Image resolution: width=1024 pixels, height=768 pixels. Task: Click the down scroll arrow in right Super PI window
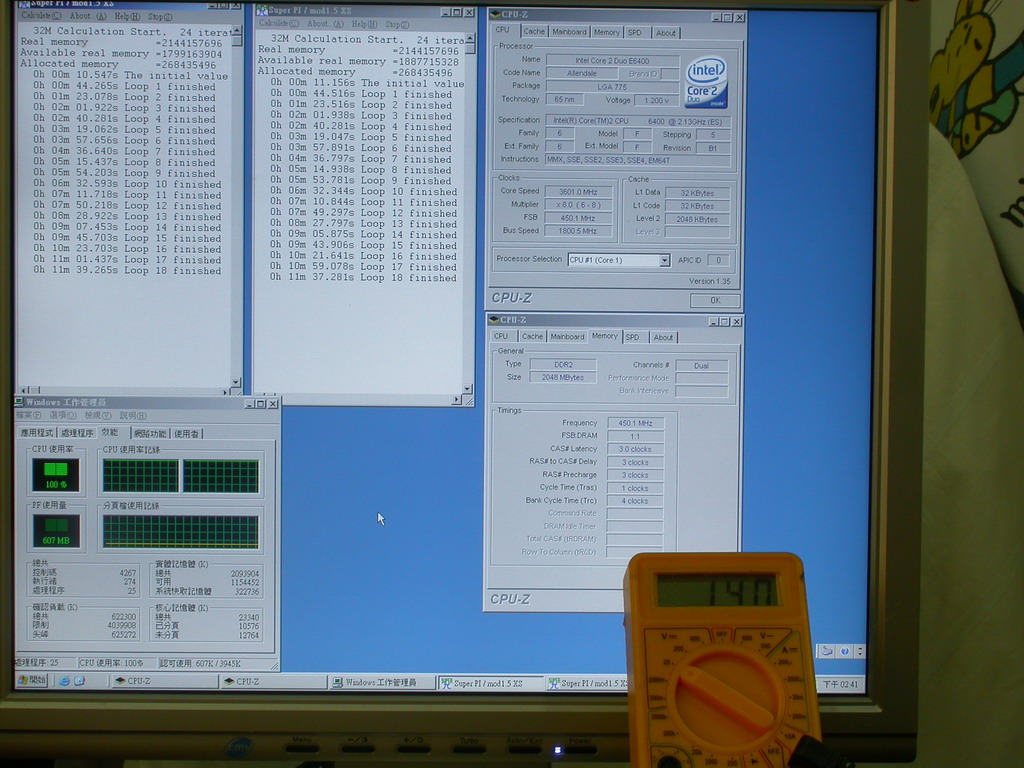(468, 389)
